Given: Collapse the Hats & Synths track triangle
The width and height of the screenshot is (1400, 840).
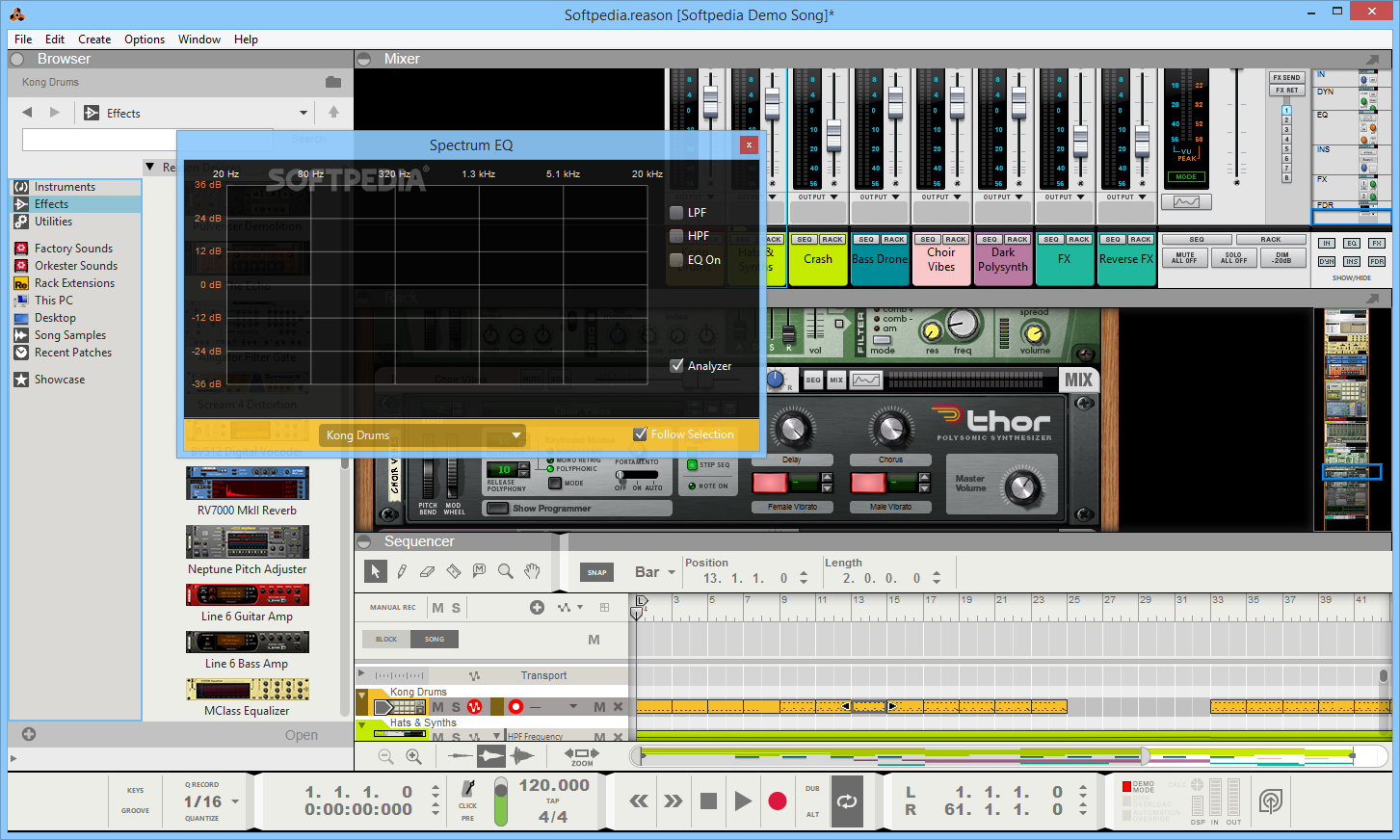Looking at the screenshot, I should [362, 725].
